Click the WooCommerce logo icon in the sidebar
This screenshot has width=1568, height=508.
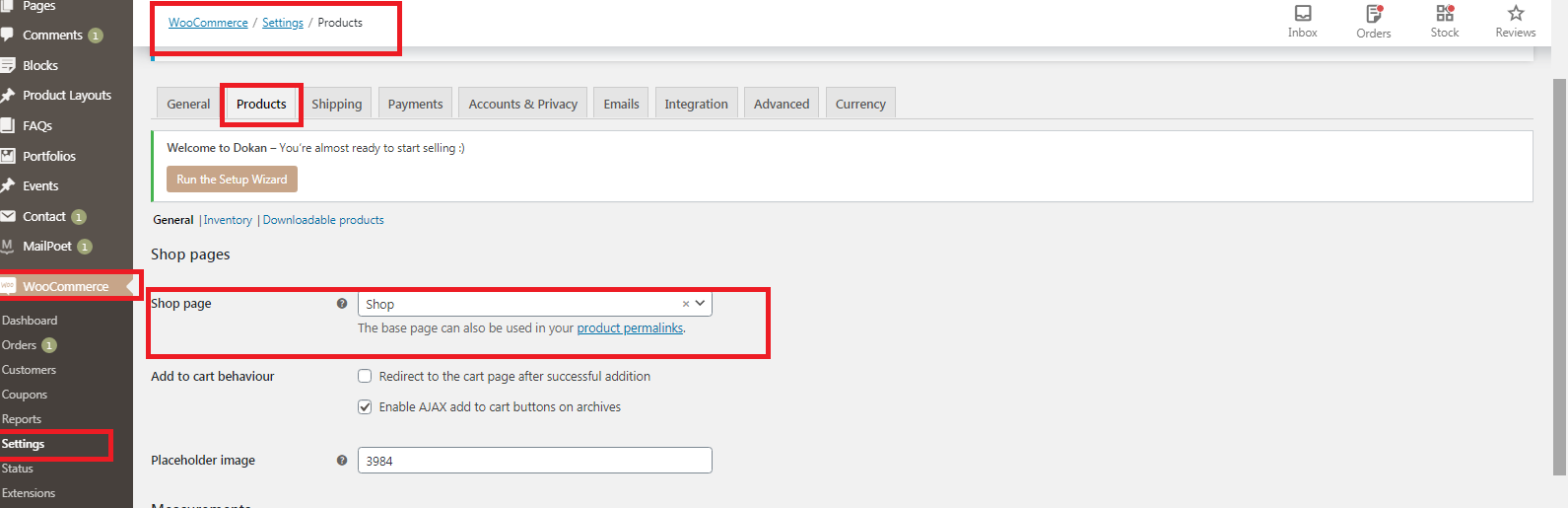coord(8,286)
